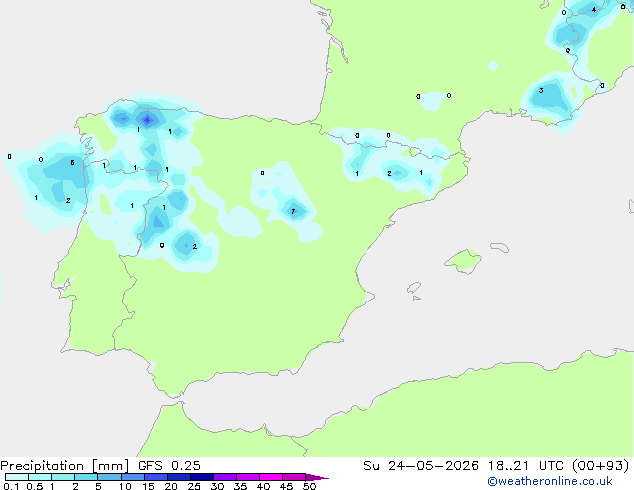Click the 20–25 mm legend color swatch
Screen dimensions: 634x490
pyautogui.click(x=178, y=477)
